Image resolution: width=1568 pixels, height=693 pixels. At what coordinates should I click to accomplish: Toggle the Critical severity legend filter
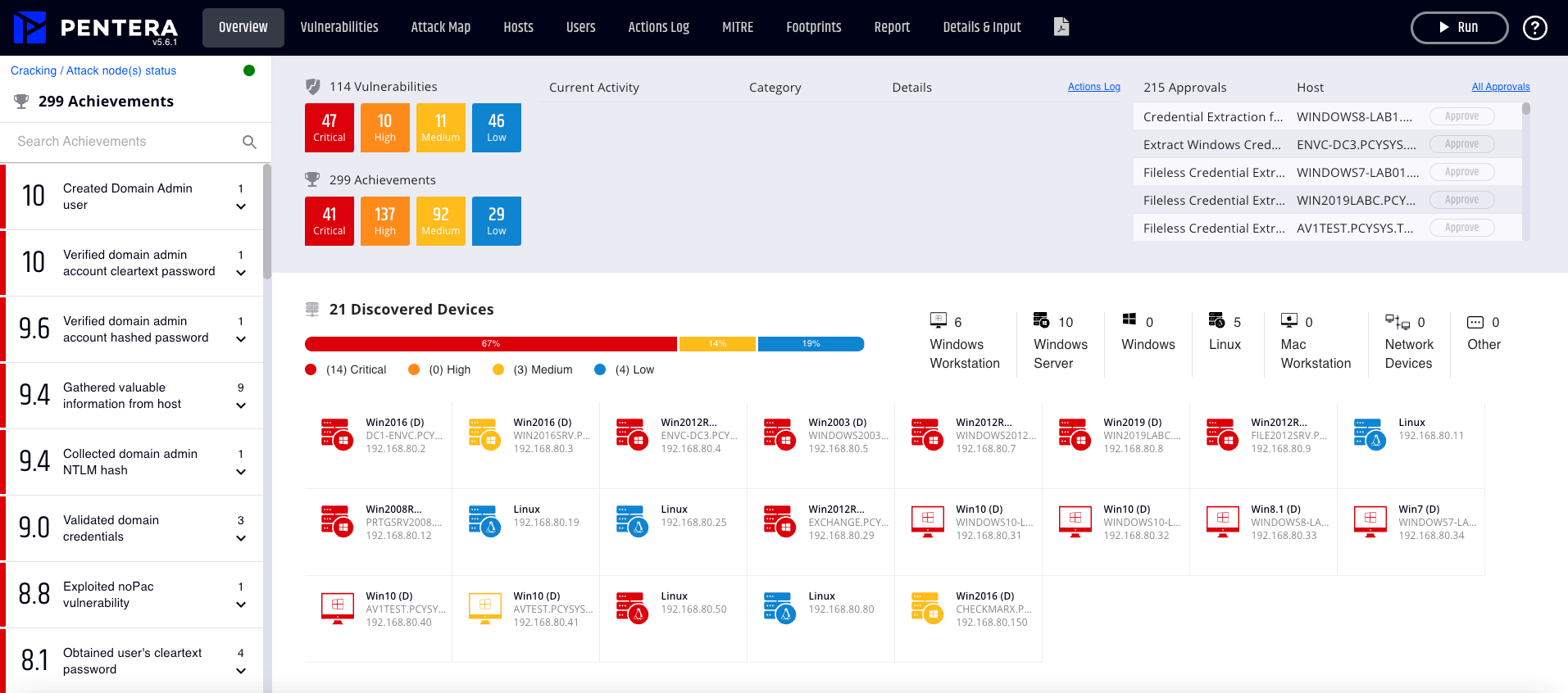coord(311,369)
